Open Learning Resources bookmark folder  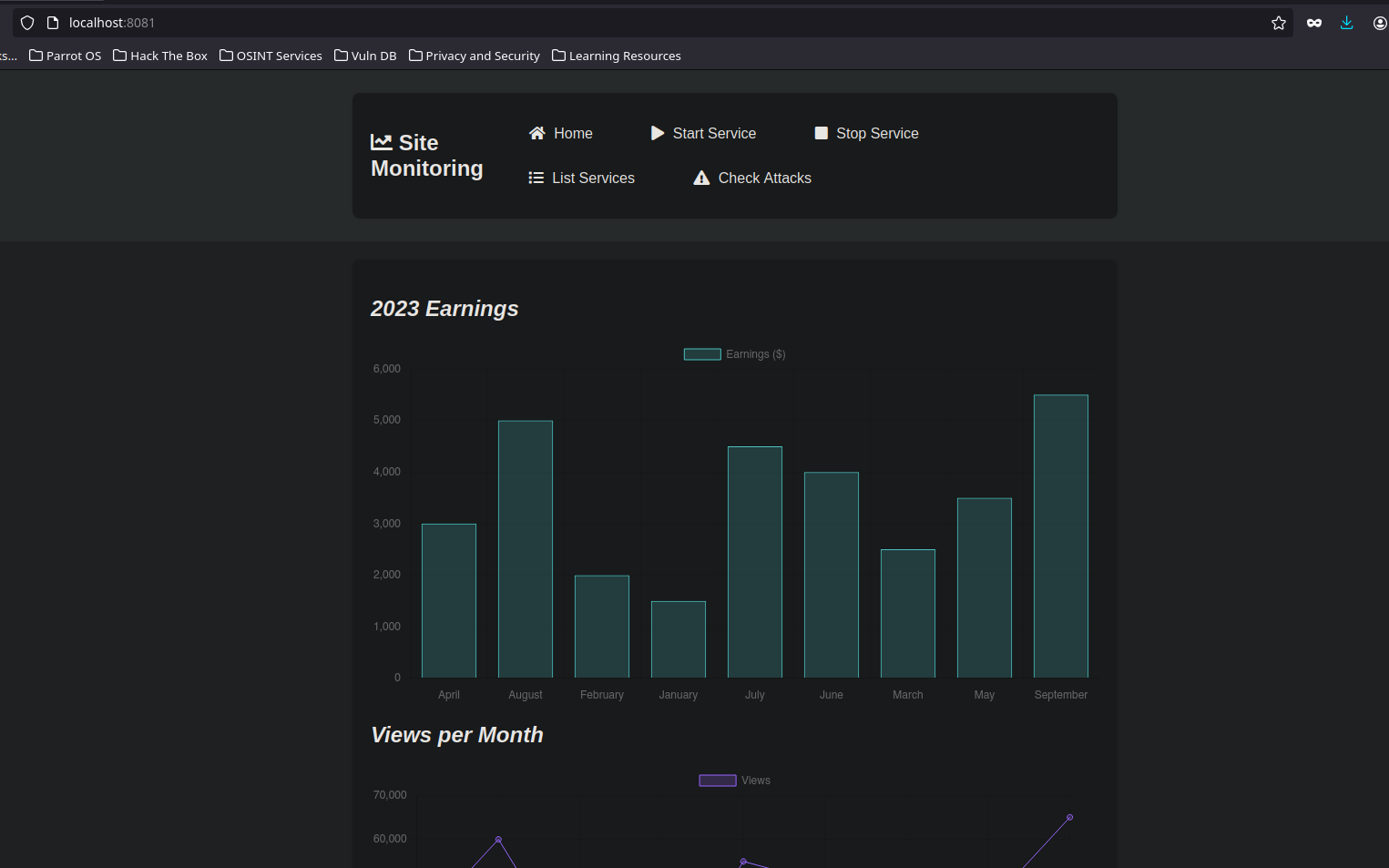617,56
